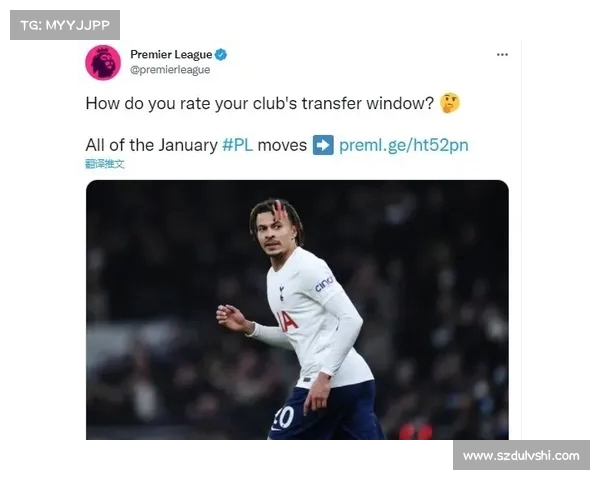Click the "All of the January" text
Viewport: 600px width, 480px height.
[x=152, y=145]
